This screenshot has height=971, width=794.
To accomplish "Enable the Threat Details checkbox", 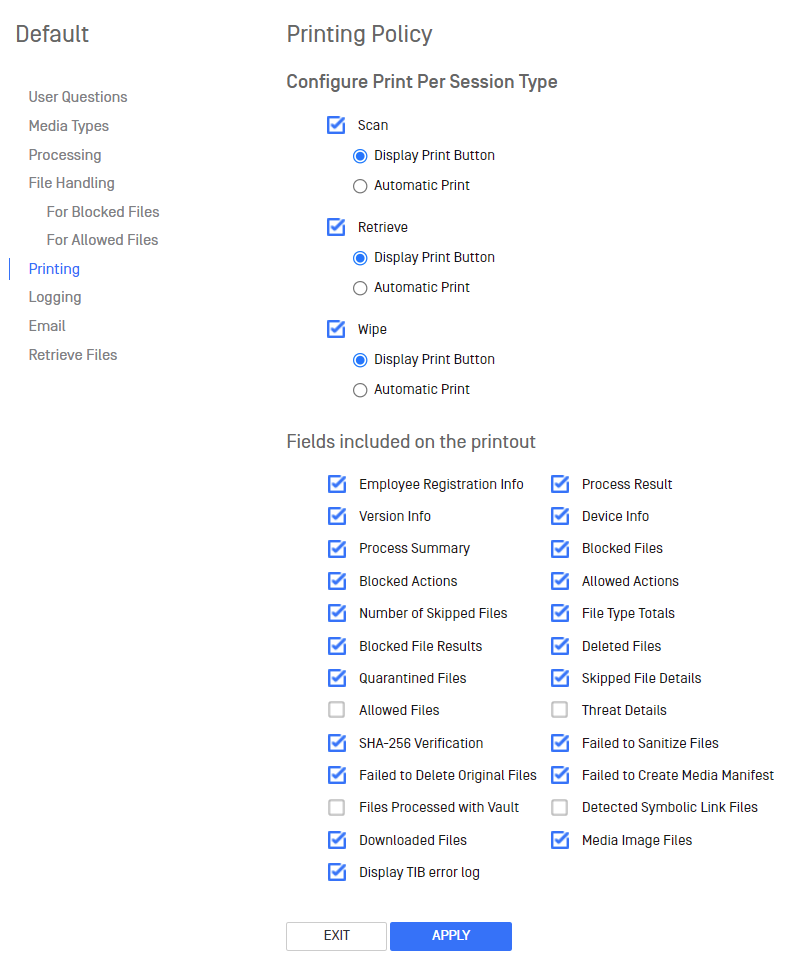I will [x=560, y=710].
